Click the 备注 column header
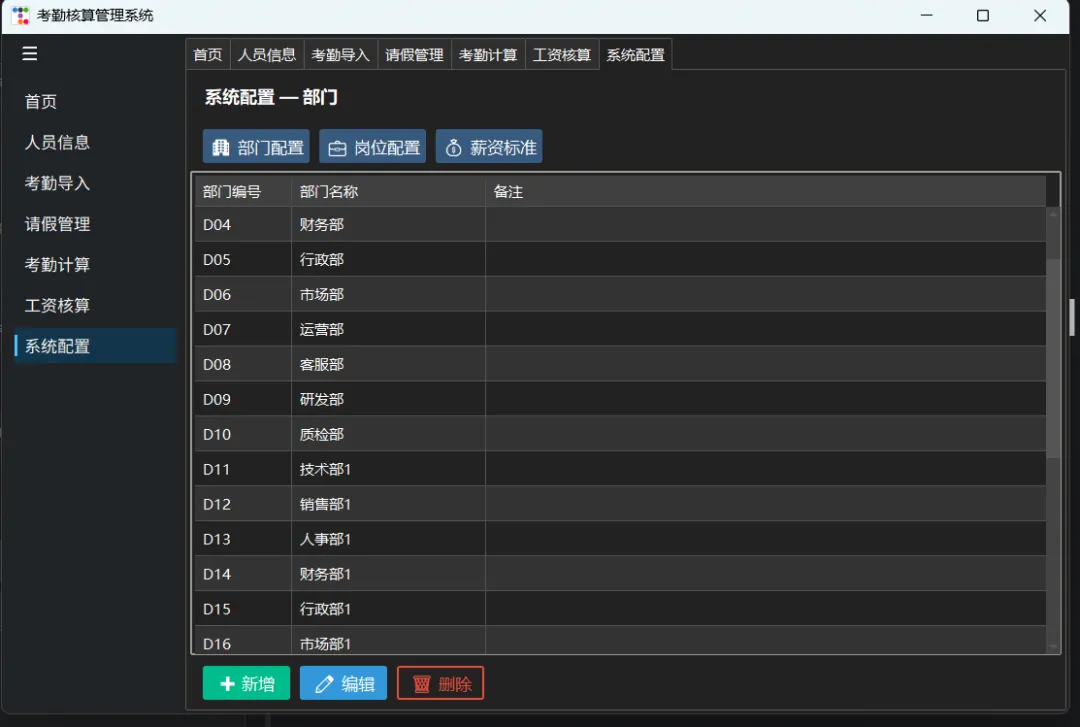Image resolution: width=1080 pixels, height=727 pixels. (766, 192)
